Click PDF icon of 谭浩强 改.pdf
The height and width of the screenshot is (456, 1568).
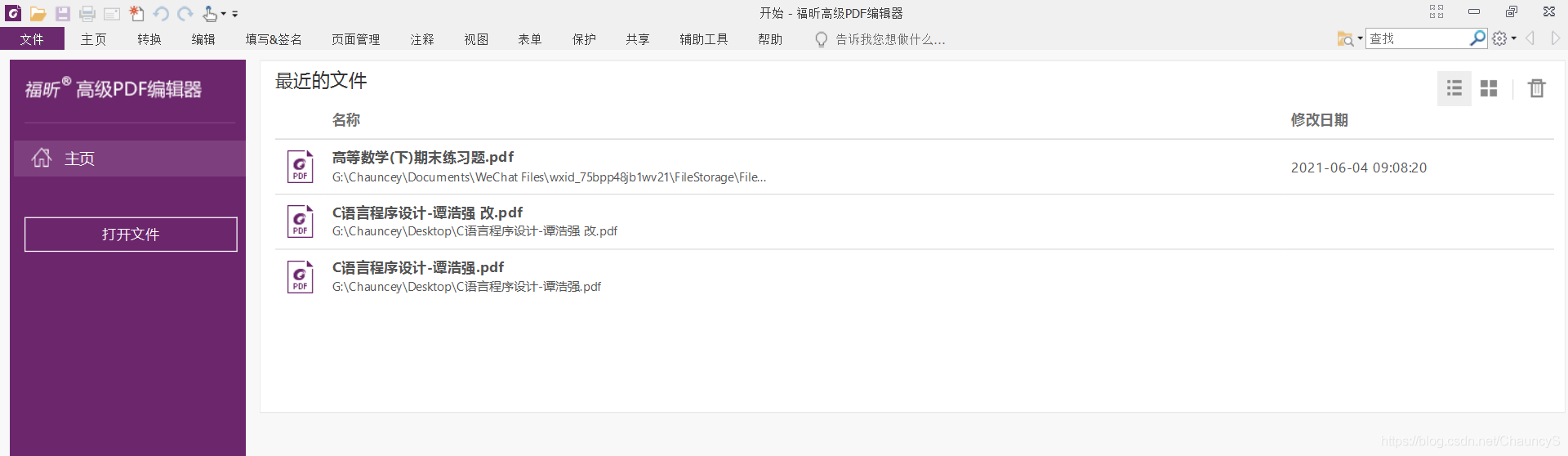[300, 221]
